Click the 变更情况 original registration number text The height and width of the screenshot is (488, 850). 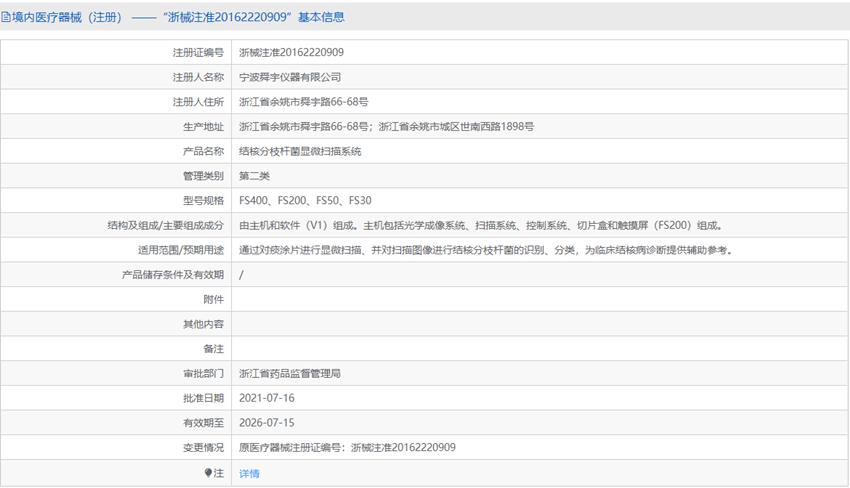(347, 447)
